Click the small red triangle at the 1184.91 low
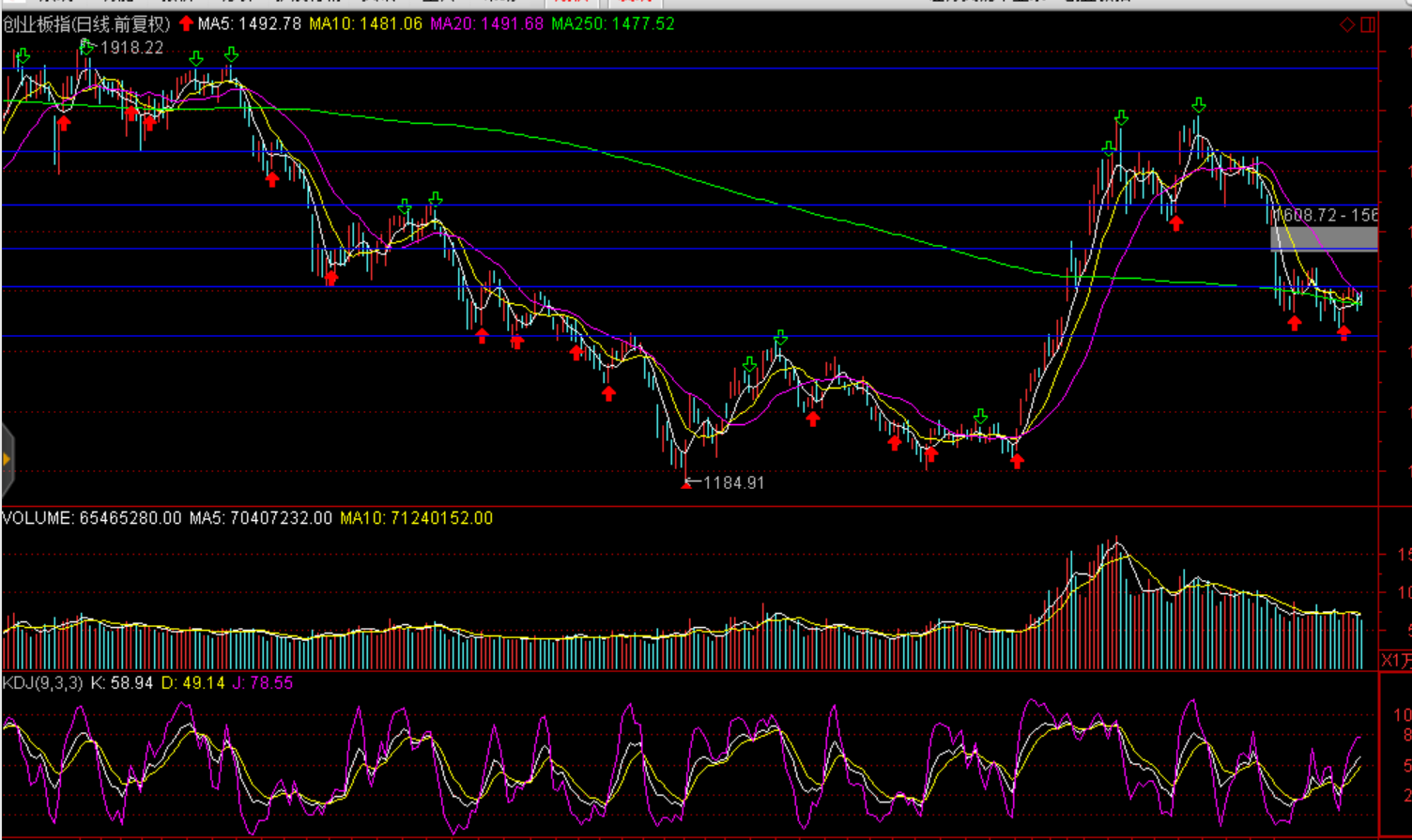This screenshot has height=840, width=1412. point(687,483)
